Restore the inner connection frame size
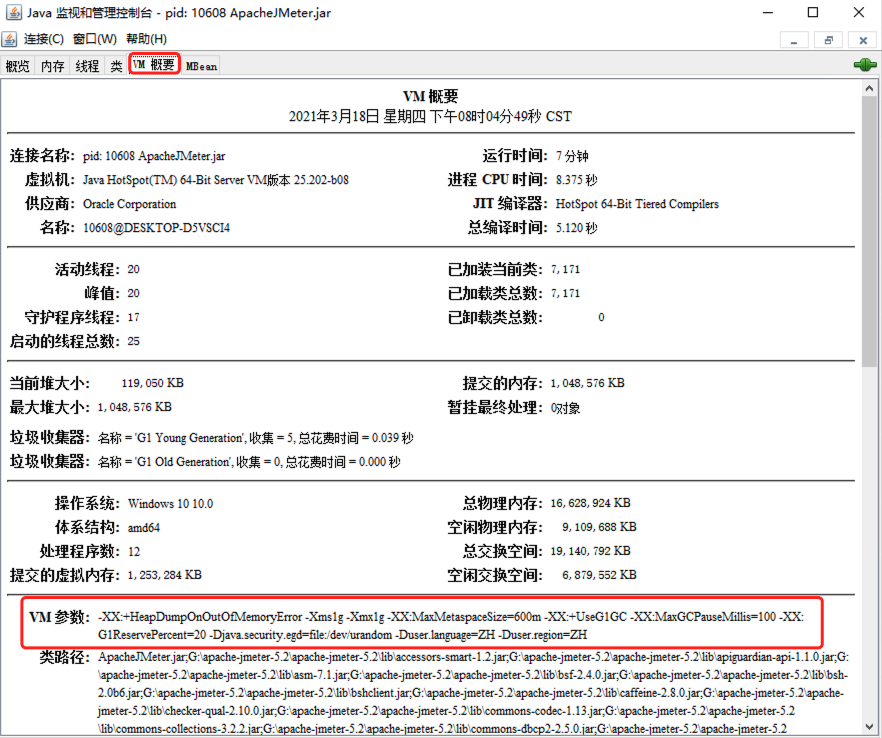The width and height of the screenshot is (882, 738). 828,40
